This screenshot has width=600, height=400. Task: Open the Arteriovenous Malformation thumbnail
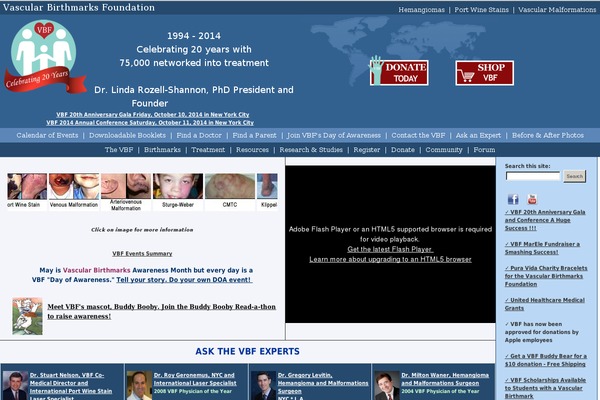pos(126,192)
